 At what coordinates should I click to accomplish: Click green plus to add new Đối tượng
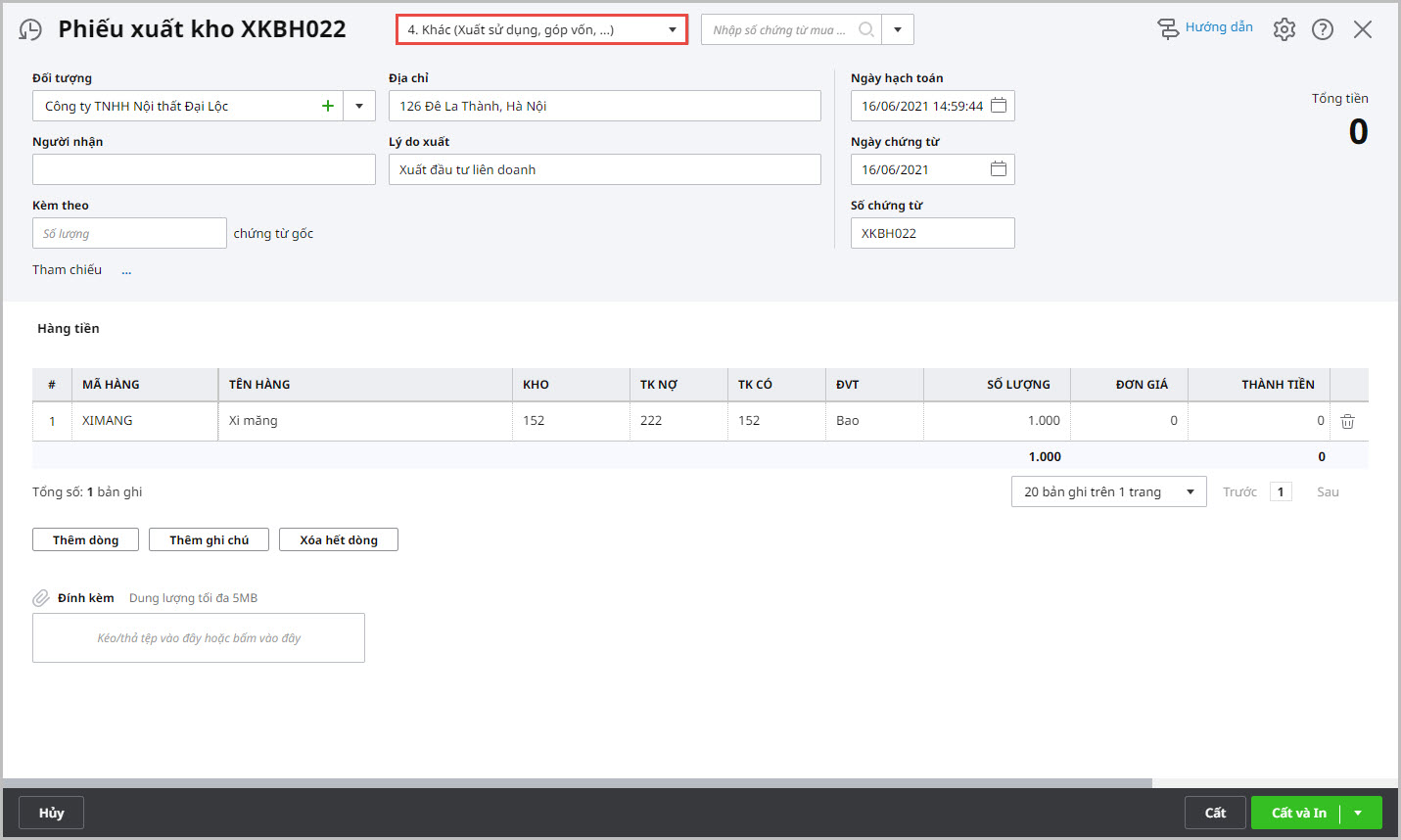click(328, 106)
